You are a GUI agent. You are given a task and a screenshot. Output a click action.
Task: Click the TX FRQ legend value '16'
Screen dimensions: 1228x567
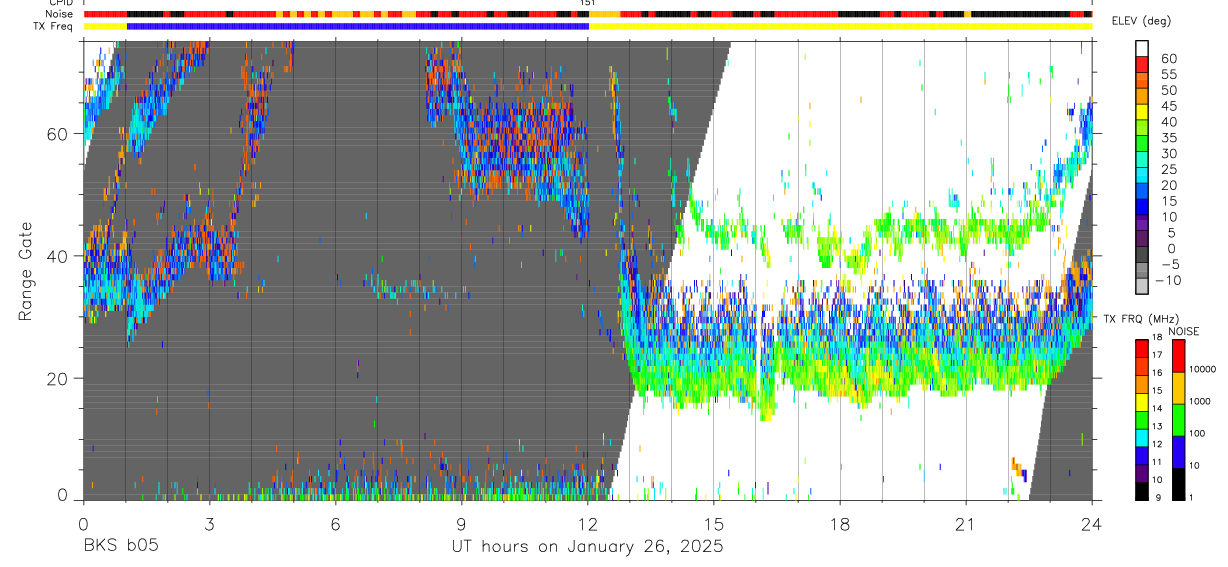1158,373
